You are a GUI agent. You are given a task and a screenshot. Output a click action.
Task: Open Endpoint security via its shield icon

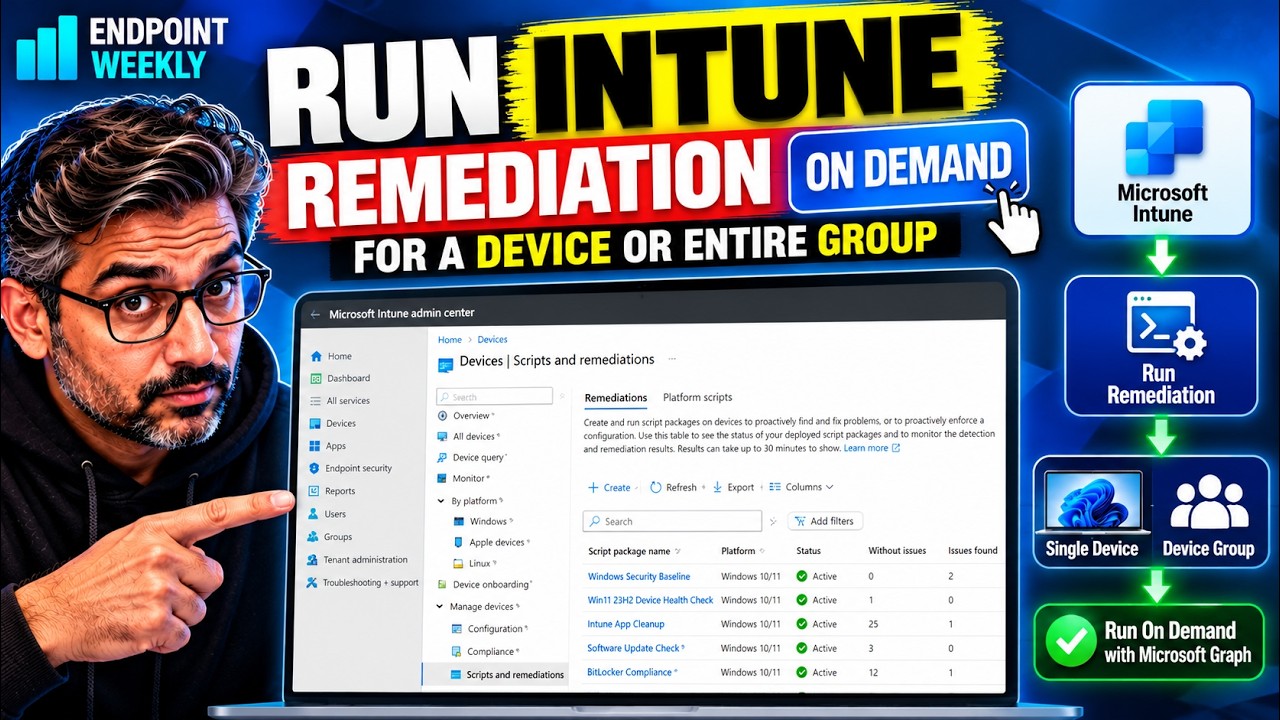coord(314,468)
